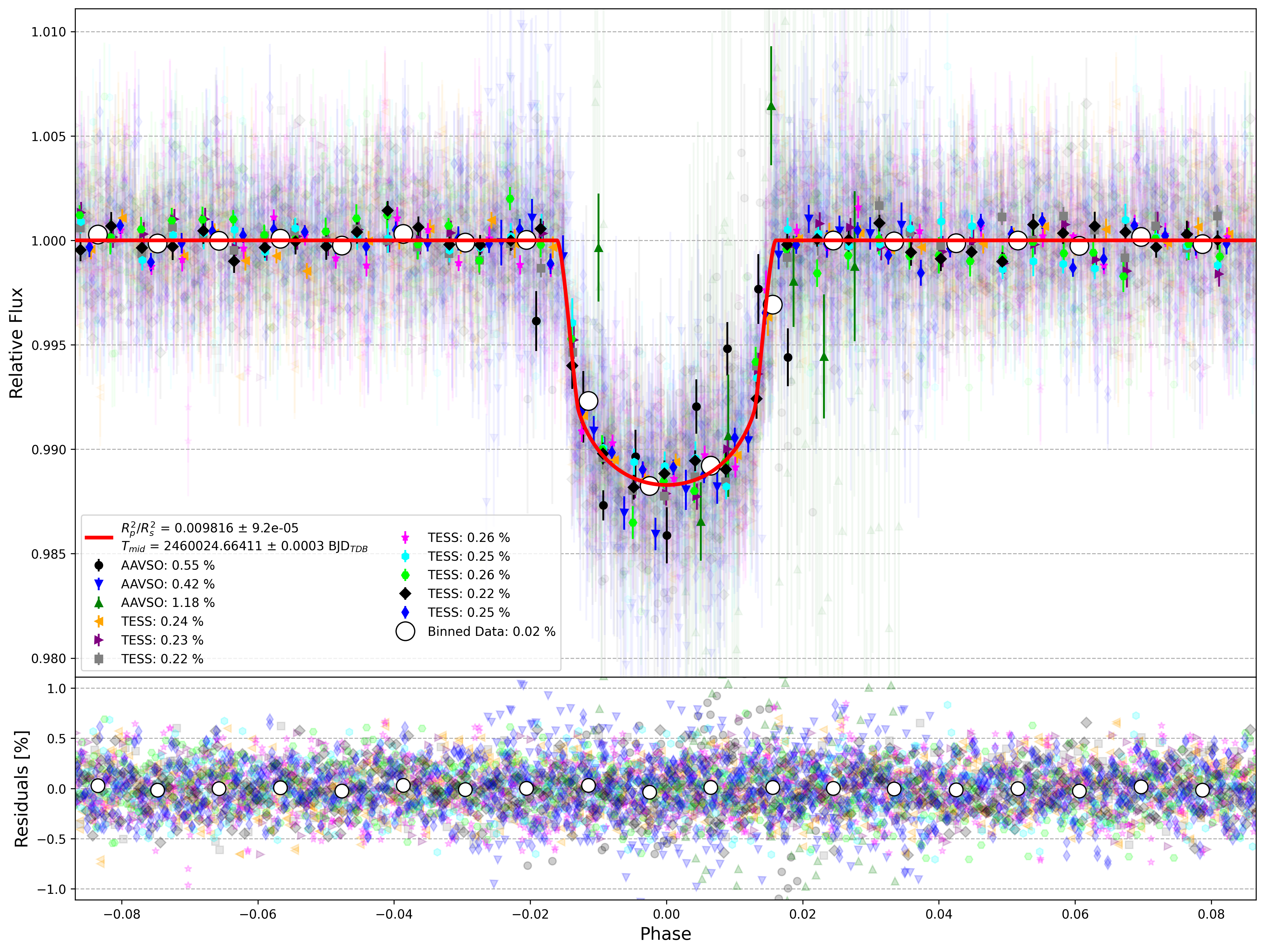Image resolution: width=1265 pixels, height=952 pixels.
Task: Click the white circle Binned Data legend marker
Action: [x=406, y=632]
